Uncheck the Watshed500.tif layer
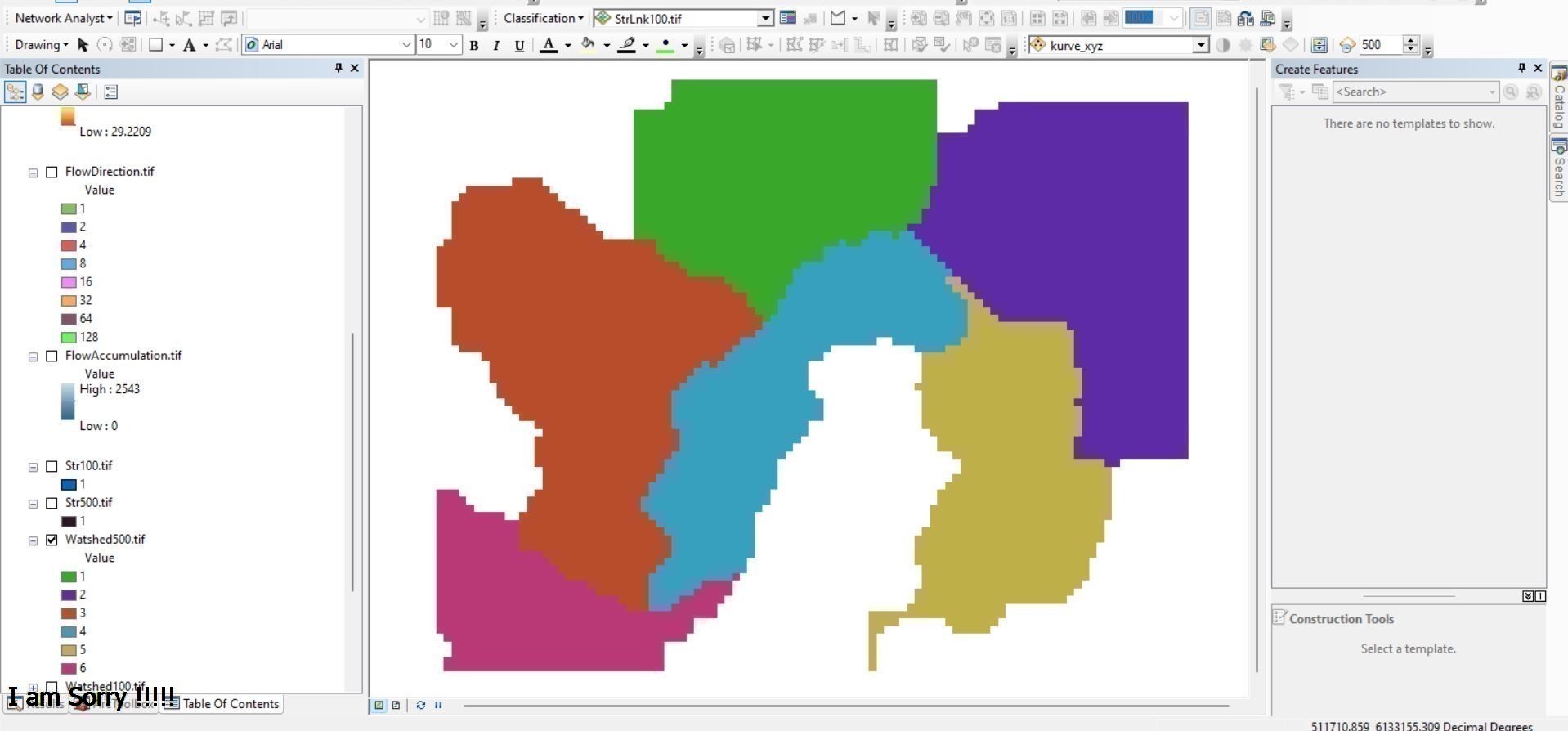Image resolution: width=1568 pixels, height=731 pixels. coord(52,540)
